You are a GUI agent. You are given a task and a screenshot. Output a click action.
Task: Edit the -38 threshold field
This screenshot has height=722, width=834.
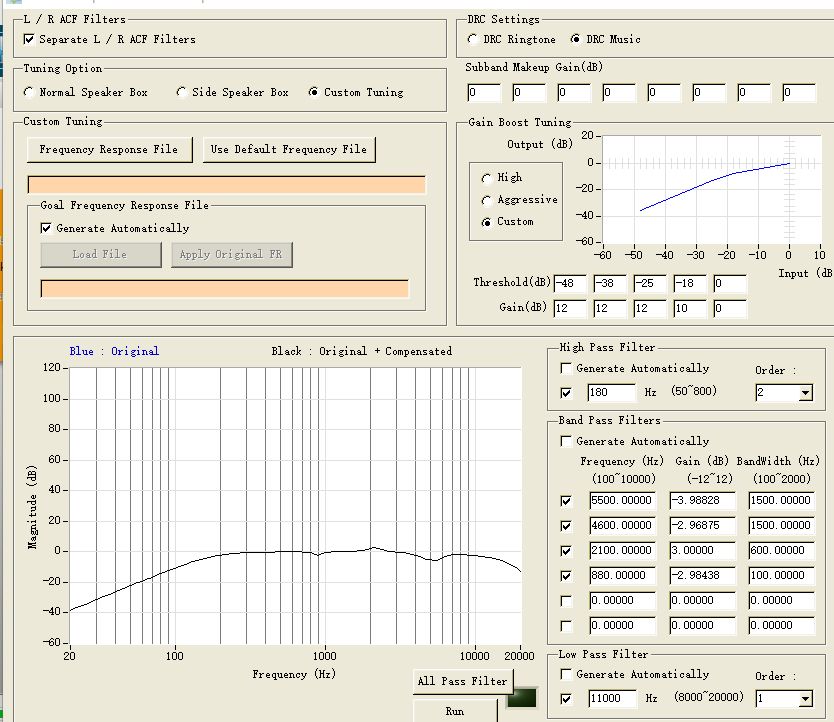pyautogui.click(x=610, y=283)
